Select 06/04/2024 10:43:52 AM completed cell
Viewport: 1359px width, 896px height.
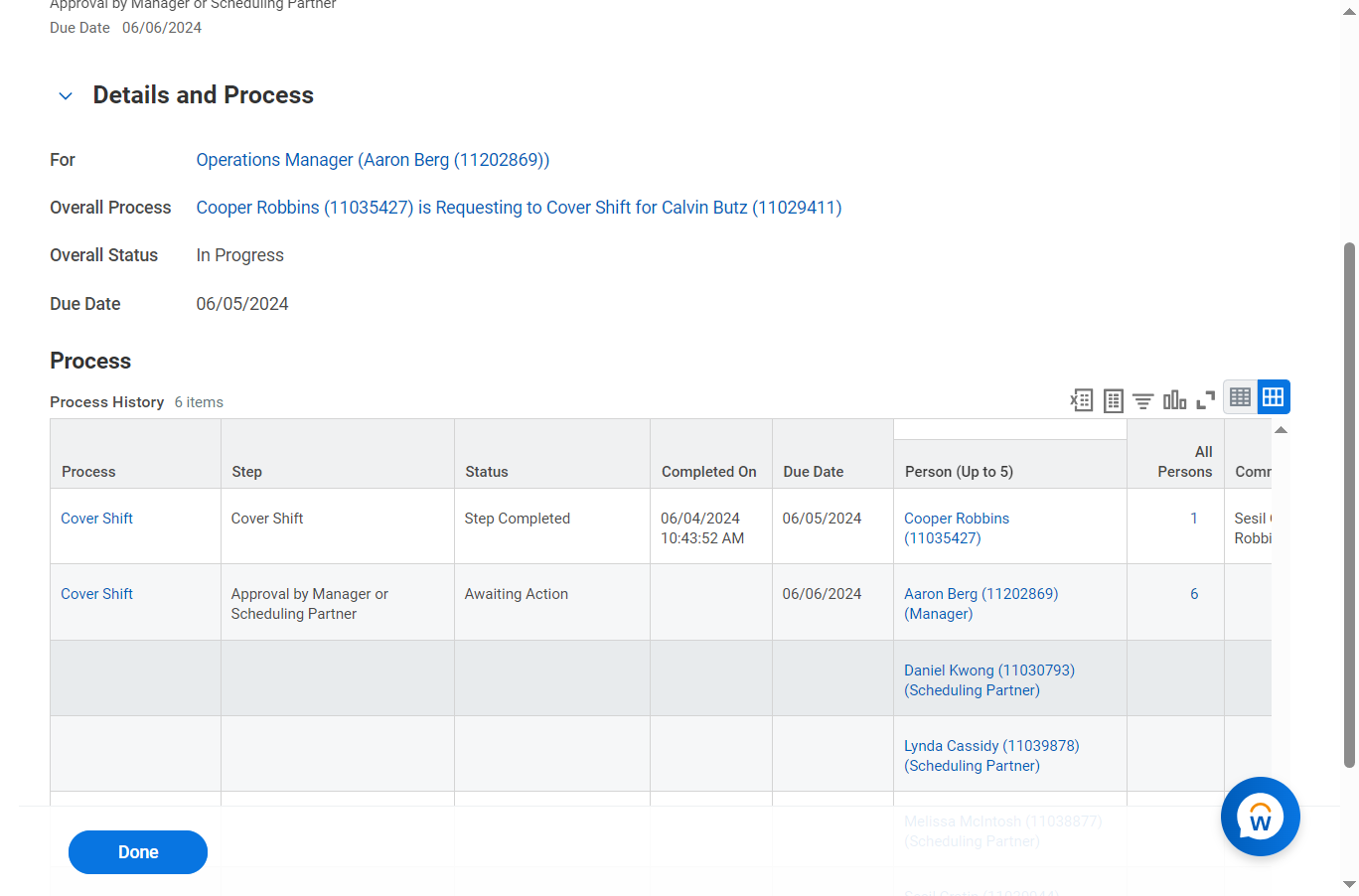click(x=711, y=526)
